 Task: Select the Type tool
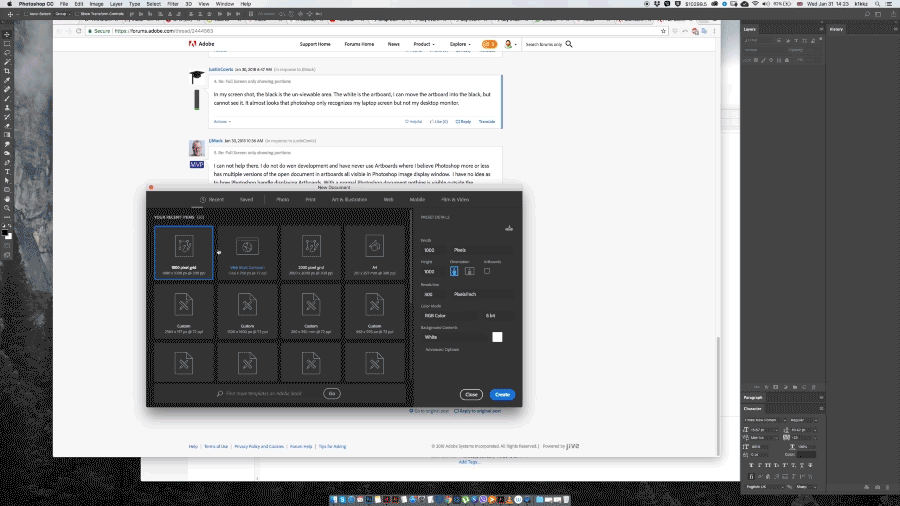[7, 172]
